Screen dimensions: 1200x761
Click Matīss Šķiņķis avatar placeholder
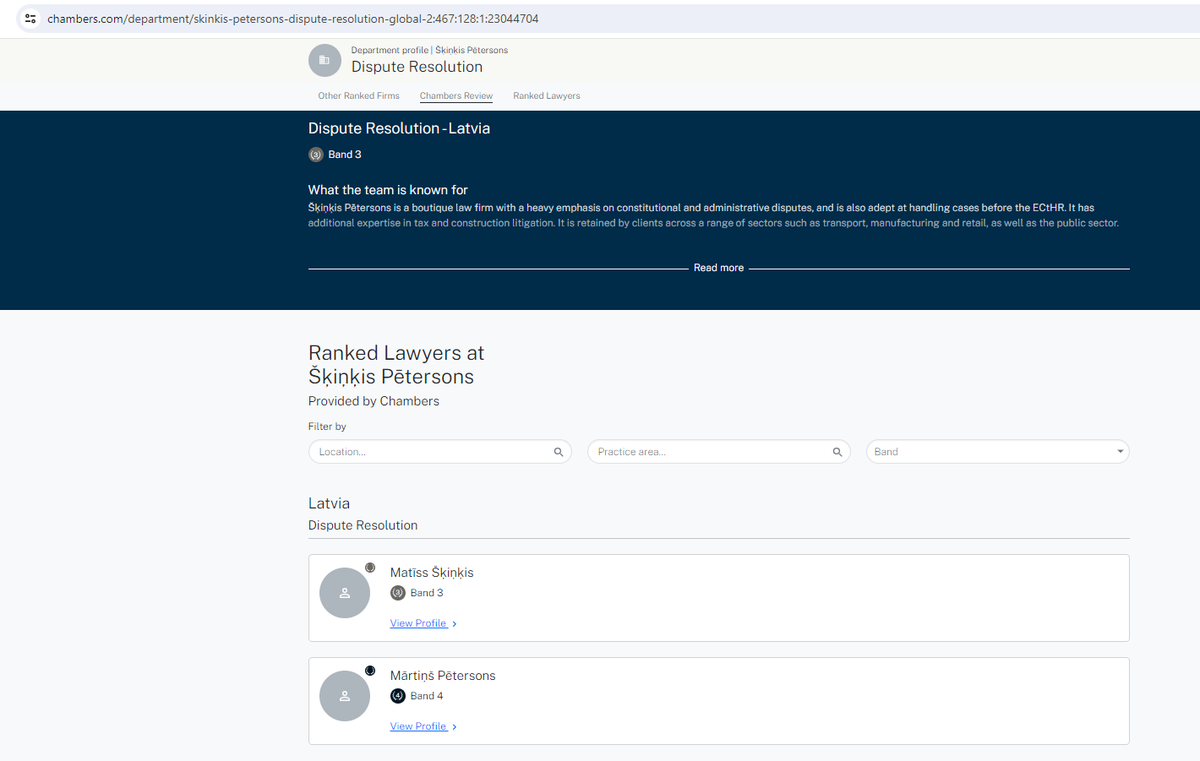[x=345, y=593]
